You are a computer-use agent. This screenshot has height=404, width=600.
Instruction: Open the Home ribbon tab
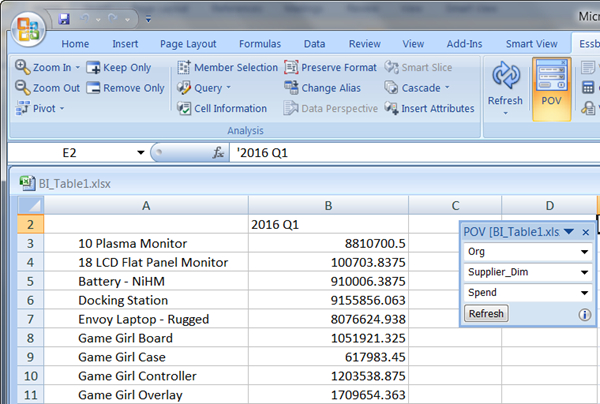click(x=75, y=44)
